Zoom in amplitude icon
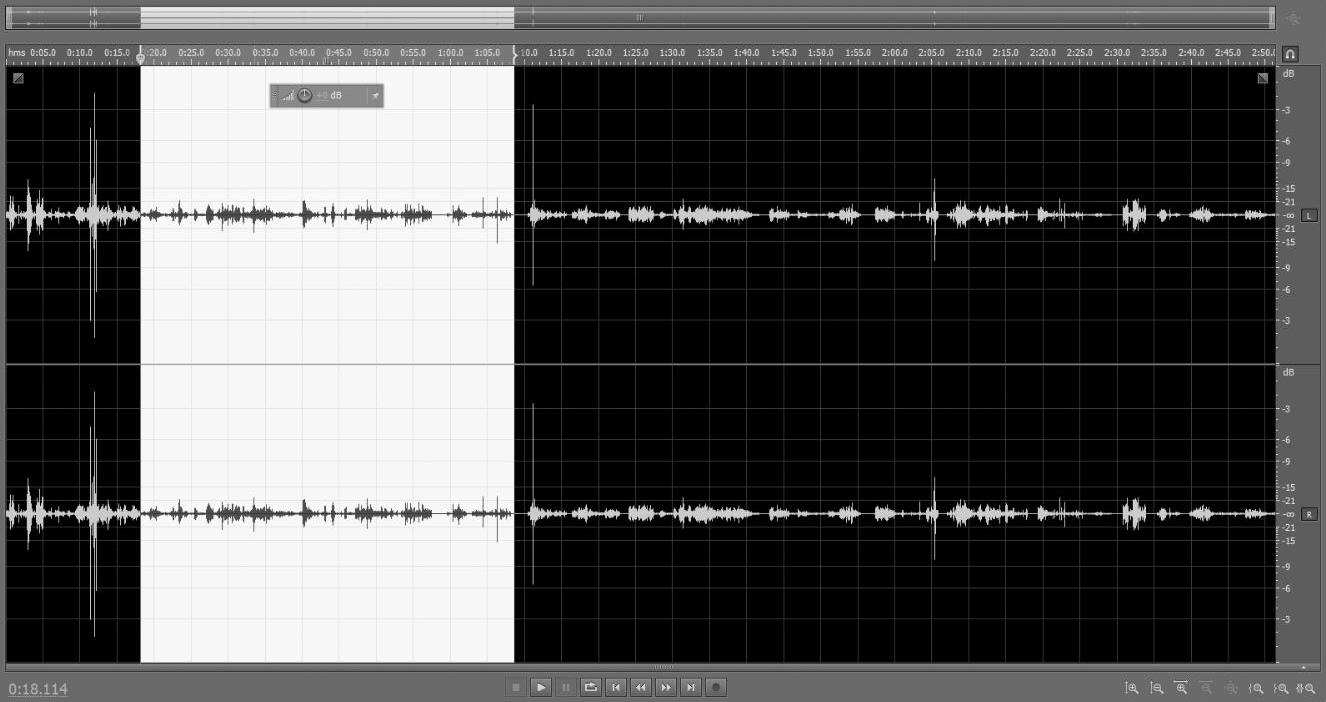The image size is (1326, 702). coord(1132,688)
